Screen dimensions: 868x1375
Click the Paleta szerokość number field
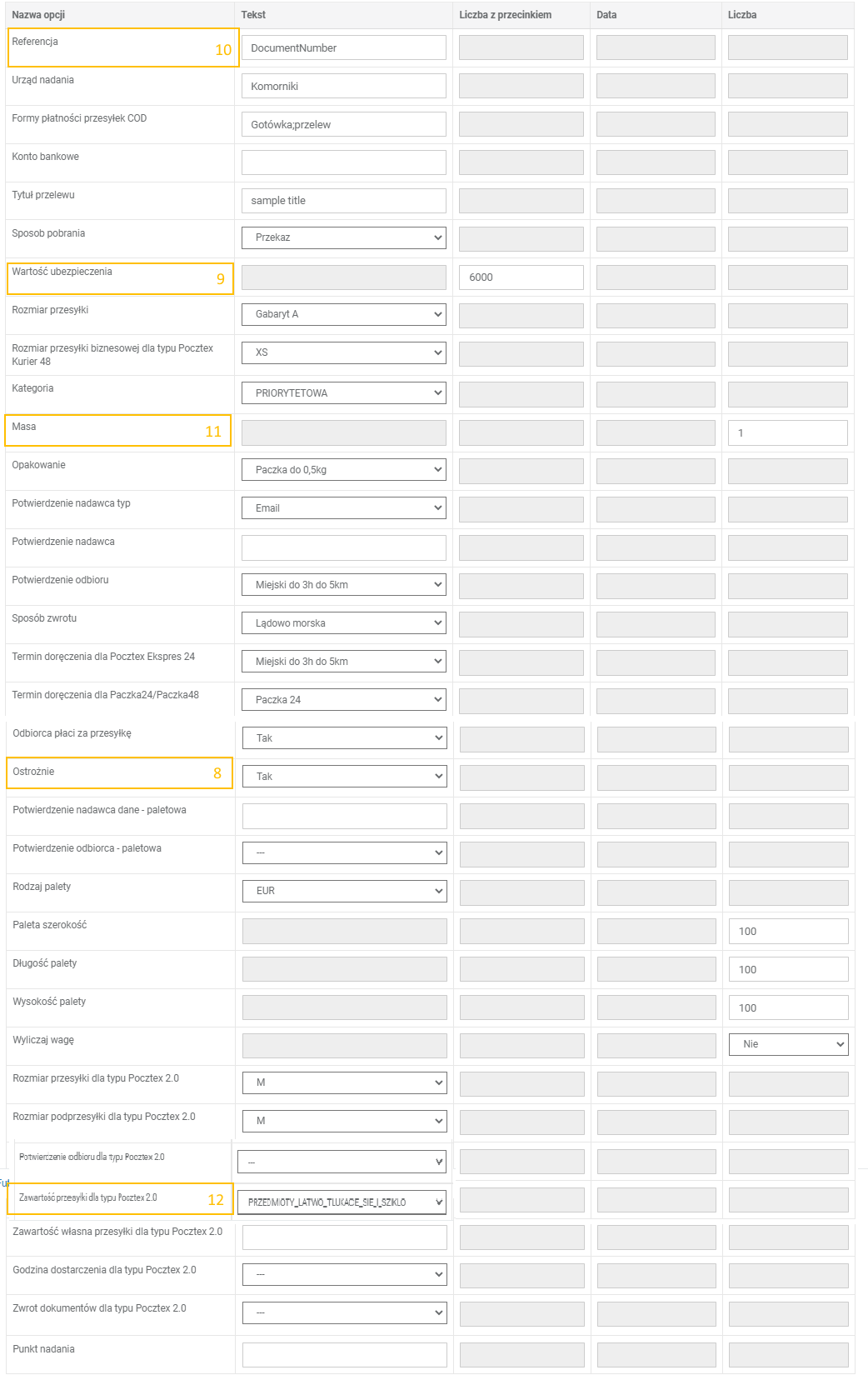[x=788, y=931]
